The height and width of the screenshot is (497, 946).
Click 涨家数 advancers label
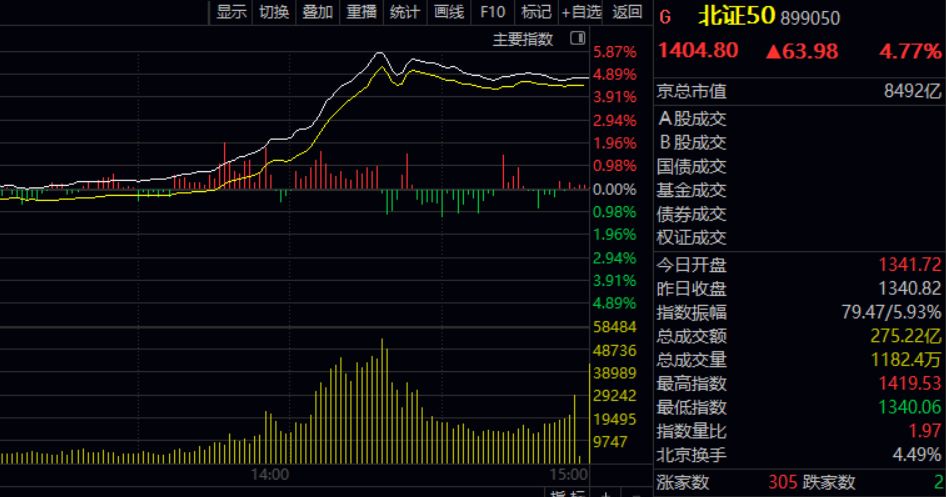[682, 483]
